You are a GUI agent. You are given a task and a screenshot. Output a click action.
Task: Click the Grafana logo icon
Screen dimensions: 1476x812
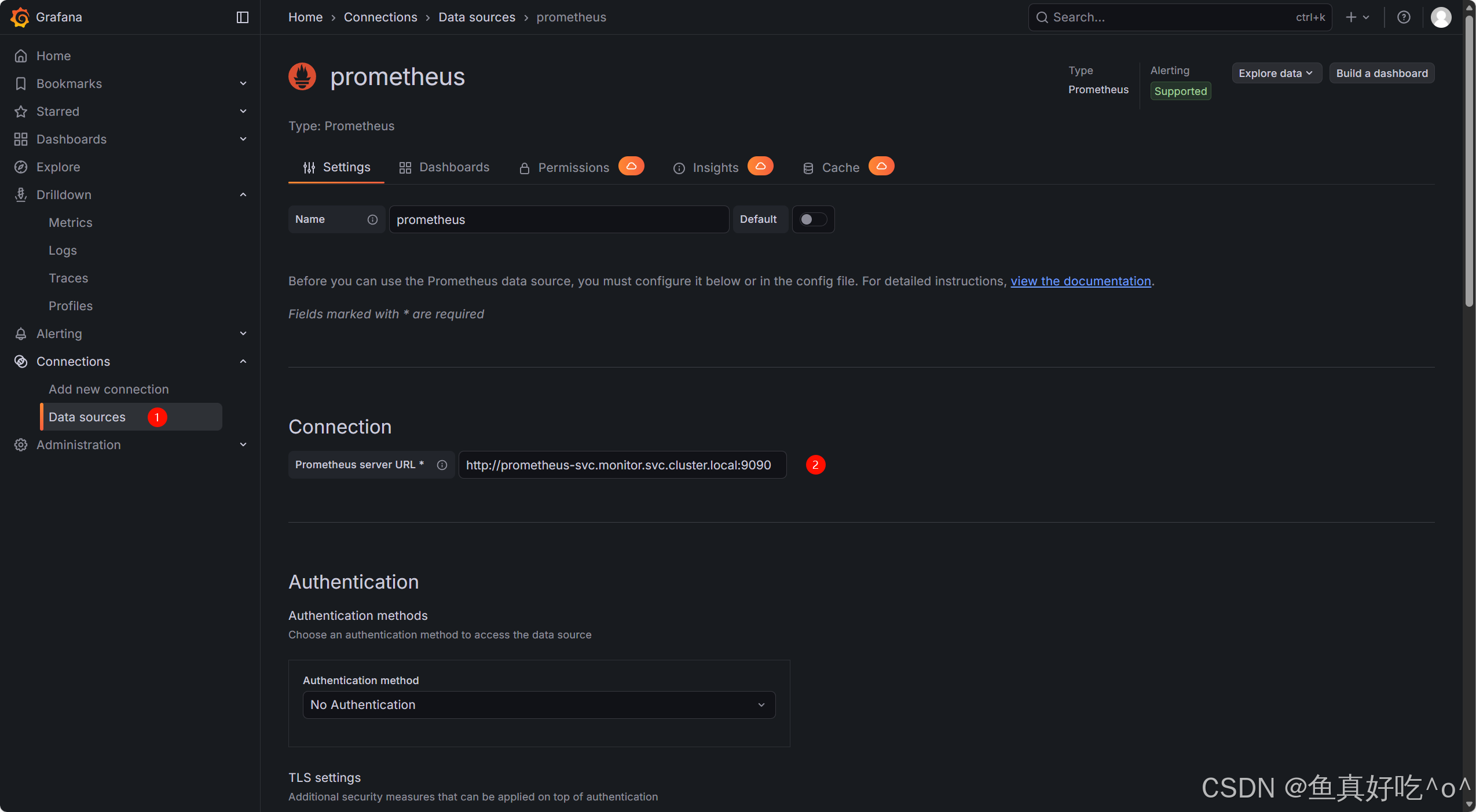(20, 17)
